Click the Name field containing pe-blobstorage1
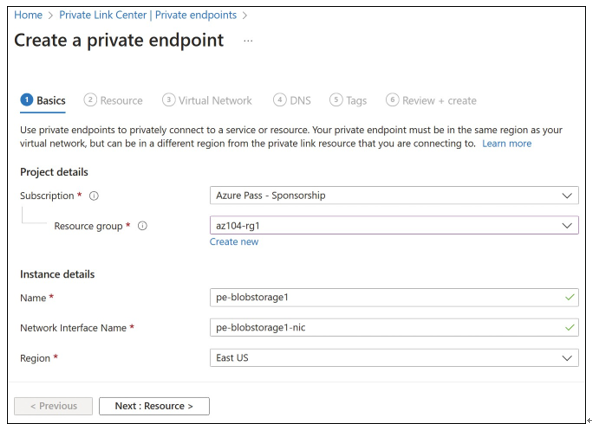The width and height of the screenshot is (592, 427). 394,298
